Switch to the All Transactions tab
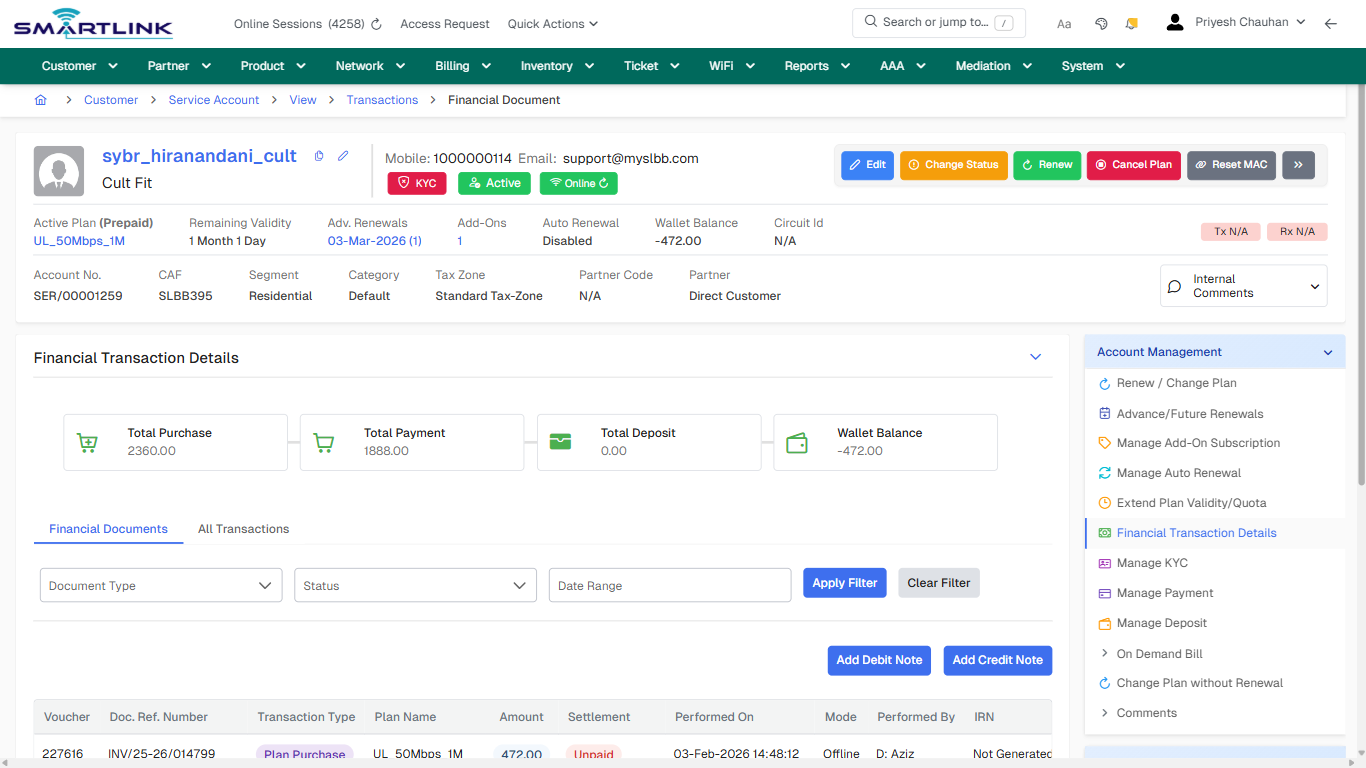The height and width of the screenshot is (768, 1366). [x=243, y=529]
